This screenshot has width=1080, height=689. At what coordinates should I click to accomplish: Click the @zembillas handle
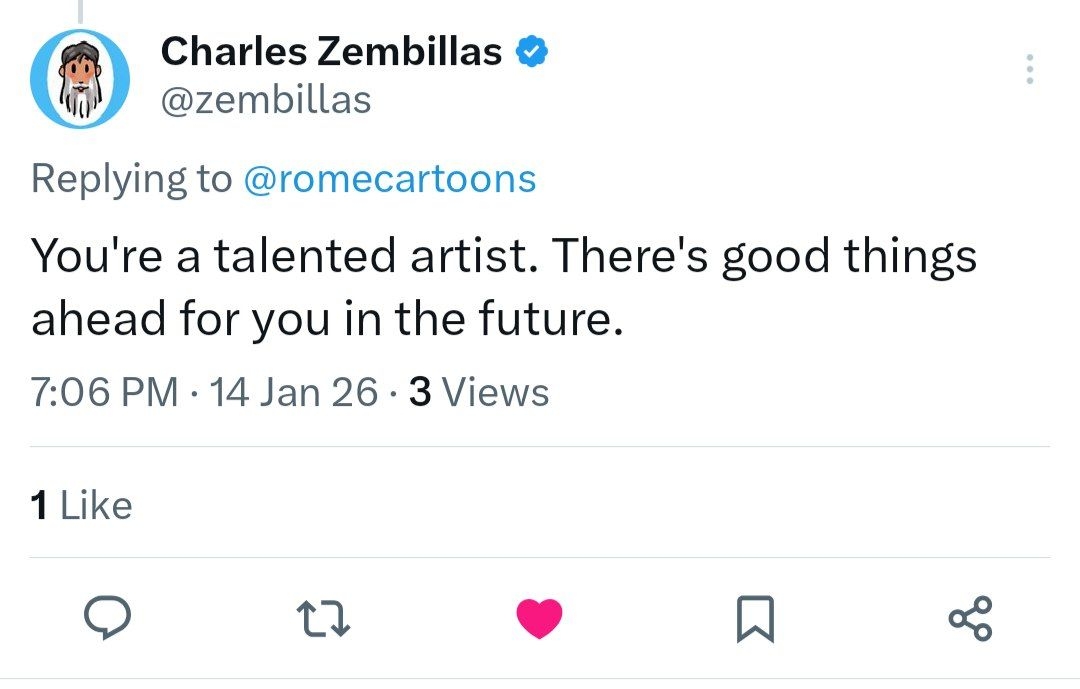point(265,99)
